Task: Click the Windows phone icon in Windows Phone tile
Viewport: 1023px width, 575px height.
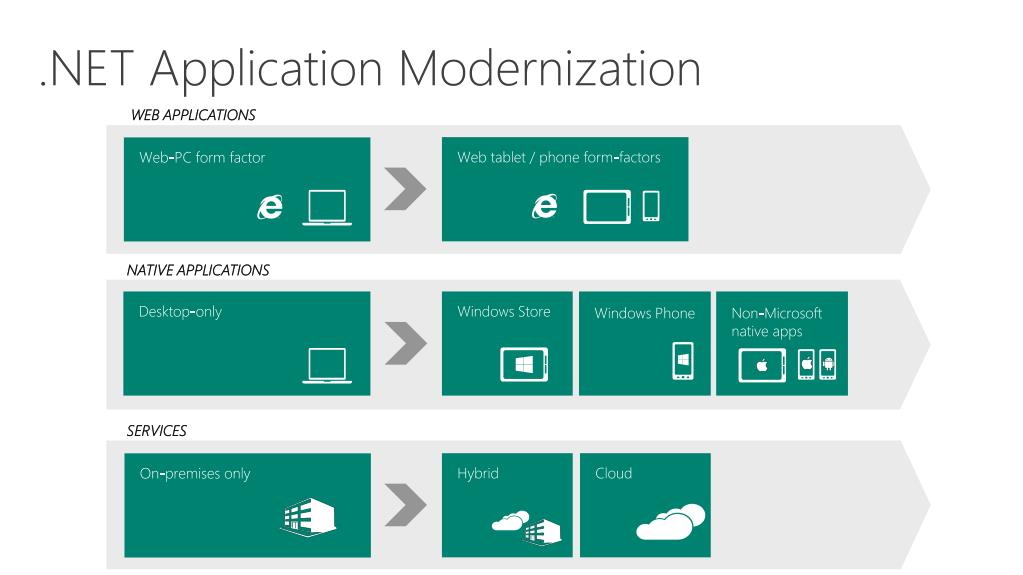Action: [683, 360]
